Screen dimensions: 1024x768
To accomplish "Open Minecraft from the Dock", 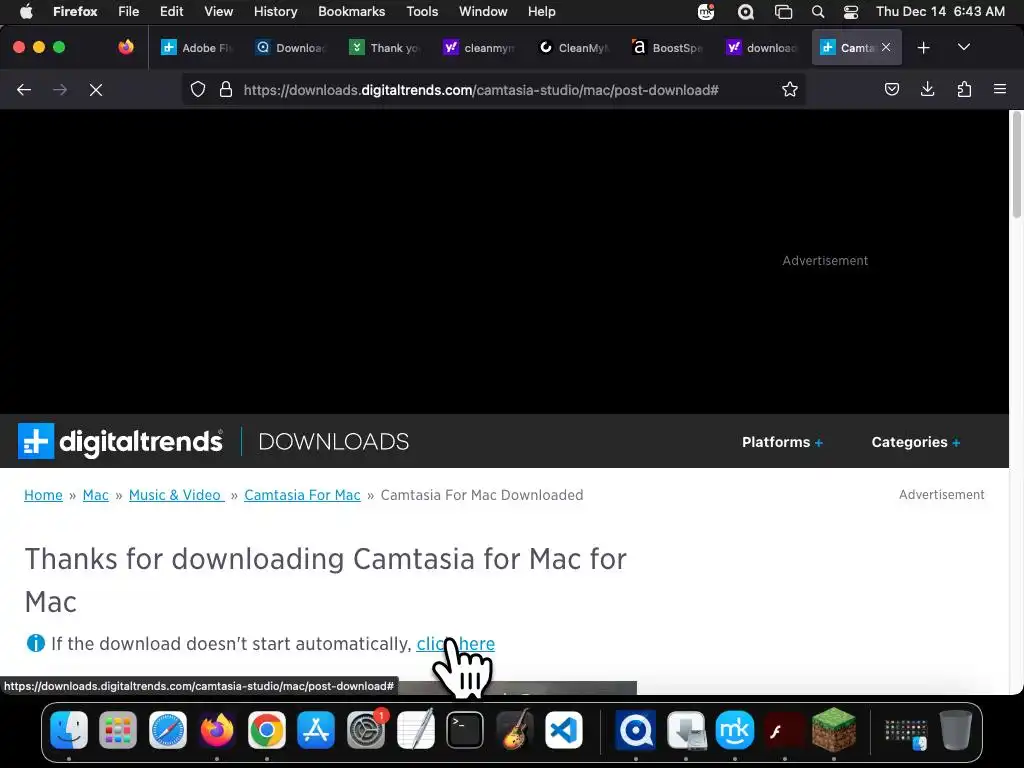I will (x=834, y=729).
